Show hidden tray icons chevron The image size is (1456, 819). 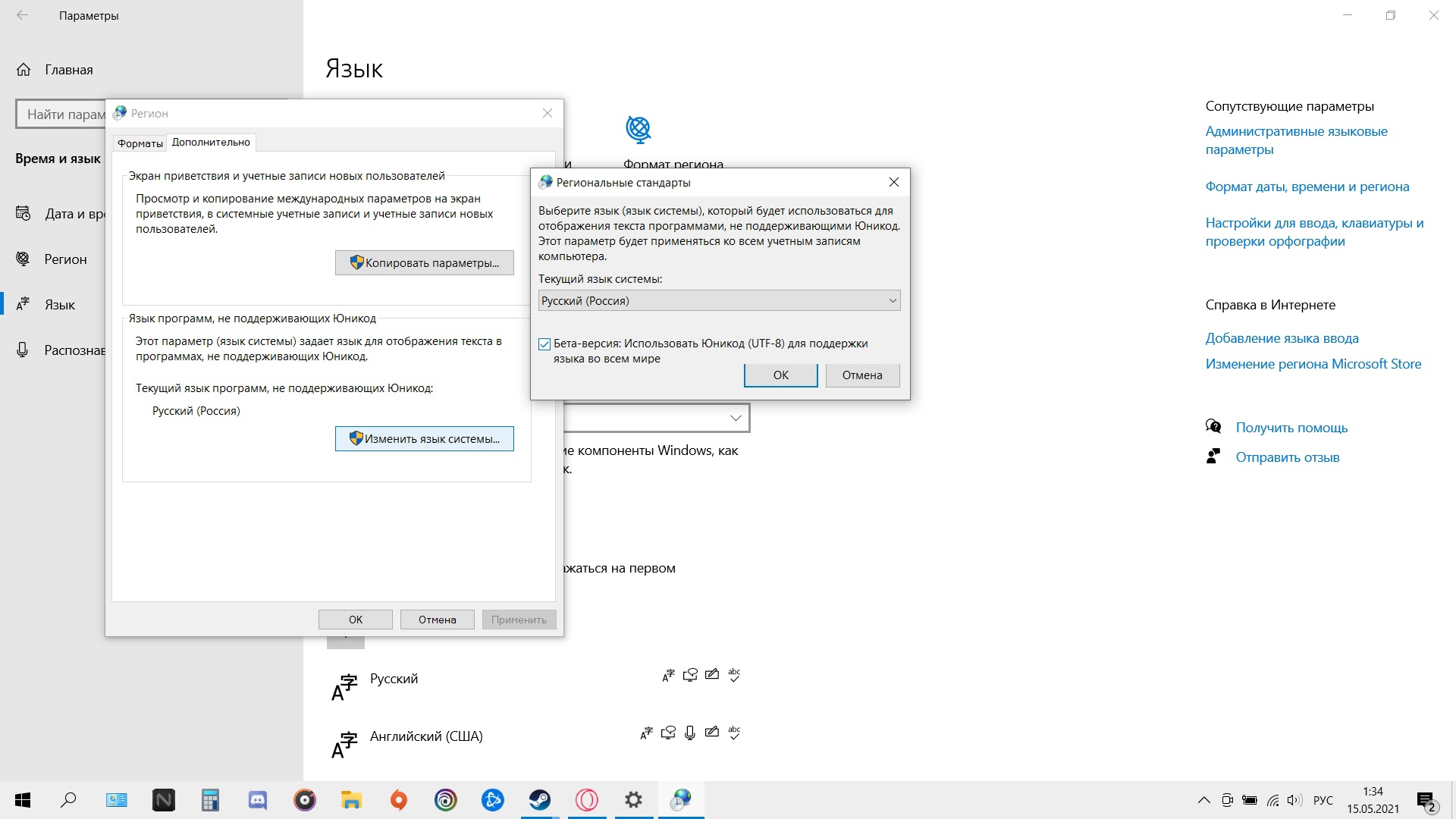pos(1203,800)
